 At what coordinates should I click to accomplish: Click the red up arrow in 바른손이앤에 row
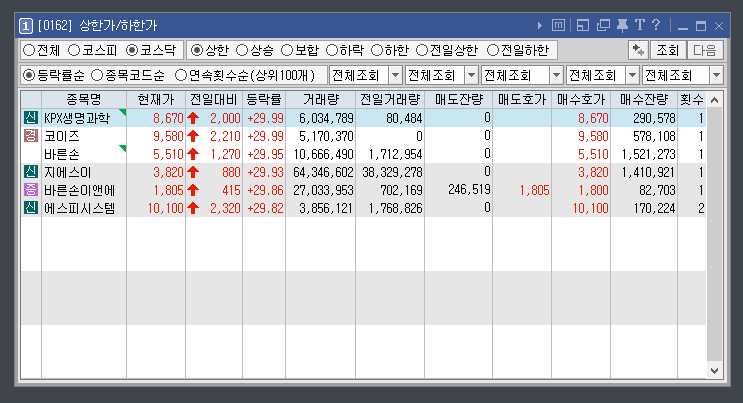[x=193, y=190]
